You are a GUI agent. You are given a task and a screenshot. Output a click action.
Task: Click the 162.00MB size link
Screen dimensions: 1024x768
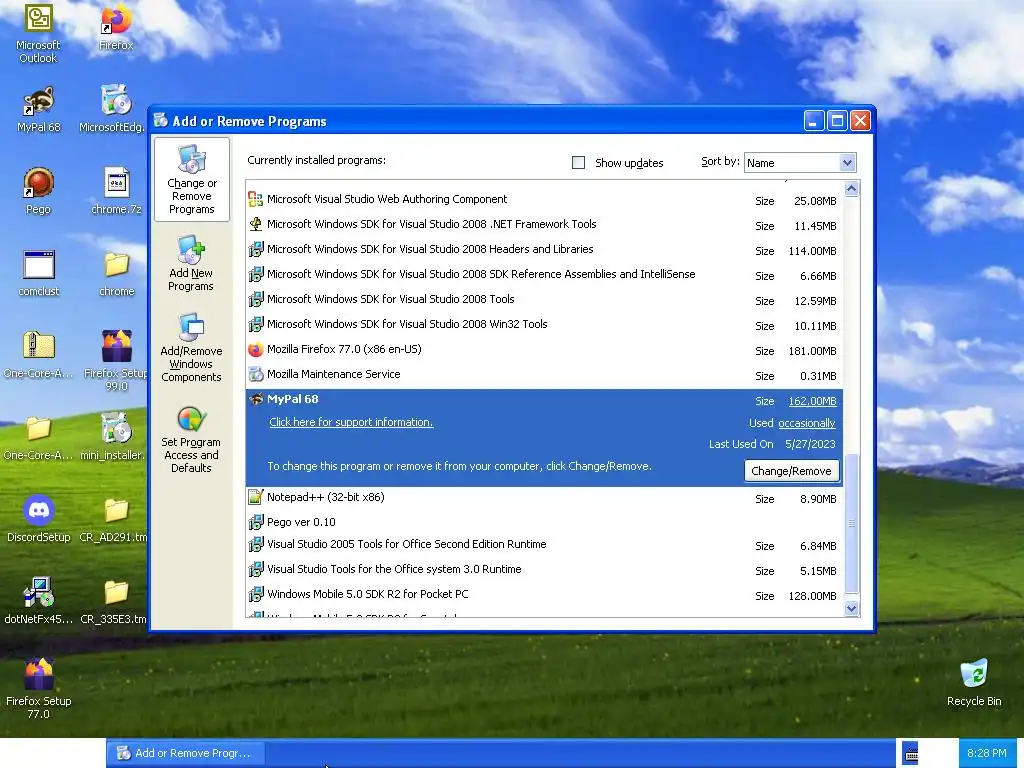tap(812, 401)
